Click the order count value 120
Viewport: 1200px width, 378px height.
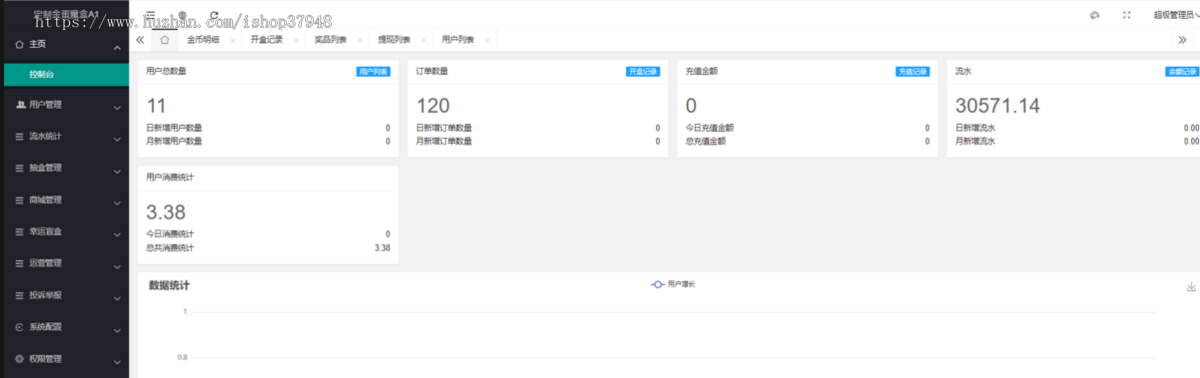[x=433, y=106]
